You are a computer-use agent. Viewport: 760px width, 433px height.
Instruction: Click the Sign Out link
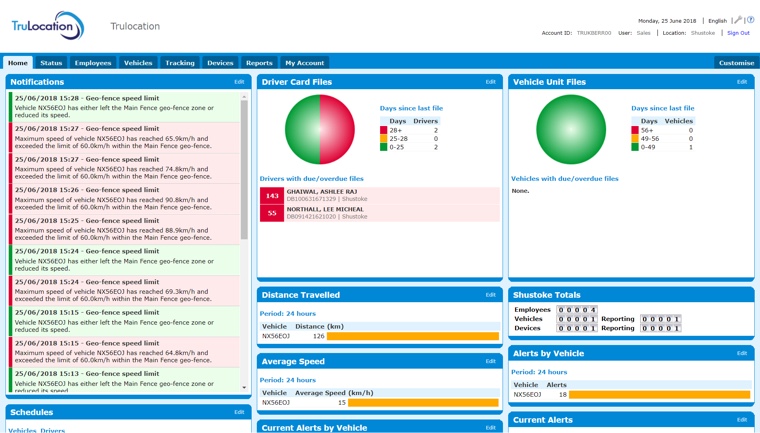tap(738, 33)
